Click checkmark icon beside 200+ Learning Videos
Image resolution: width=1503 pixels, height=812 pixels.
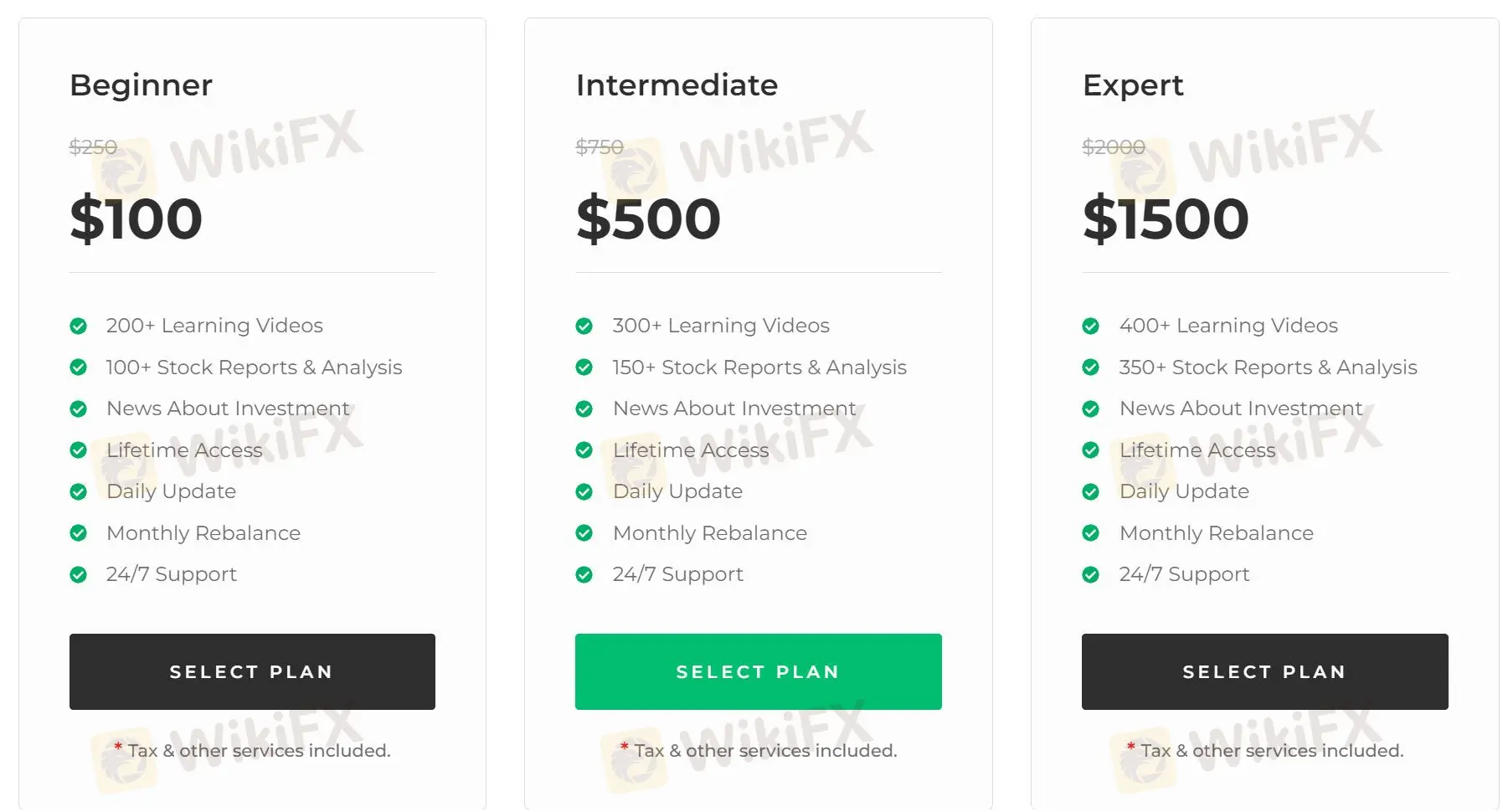click(x=79, y=326)
